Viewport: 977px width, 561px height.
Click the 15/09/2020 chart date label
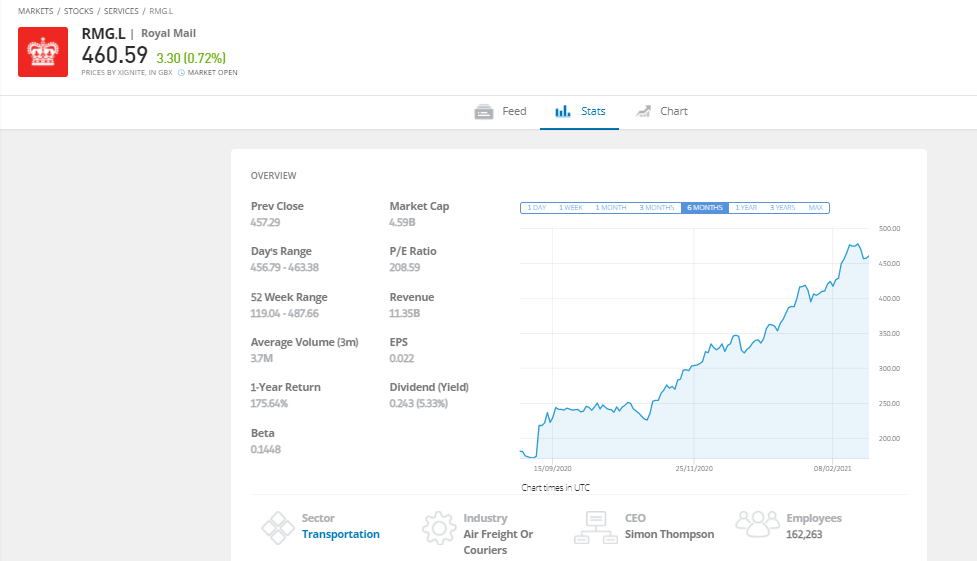tap(553, 468)
